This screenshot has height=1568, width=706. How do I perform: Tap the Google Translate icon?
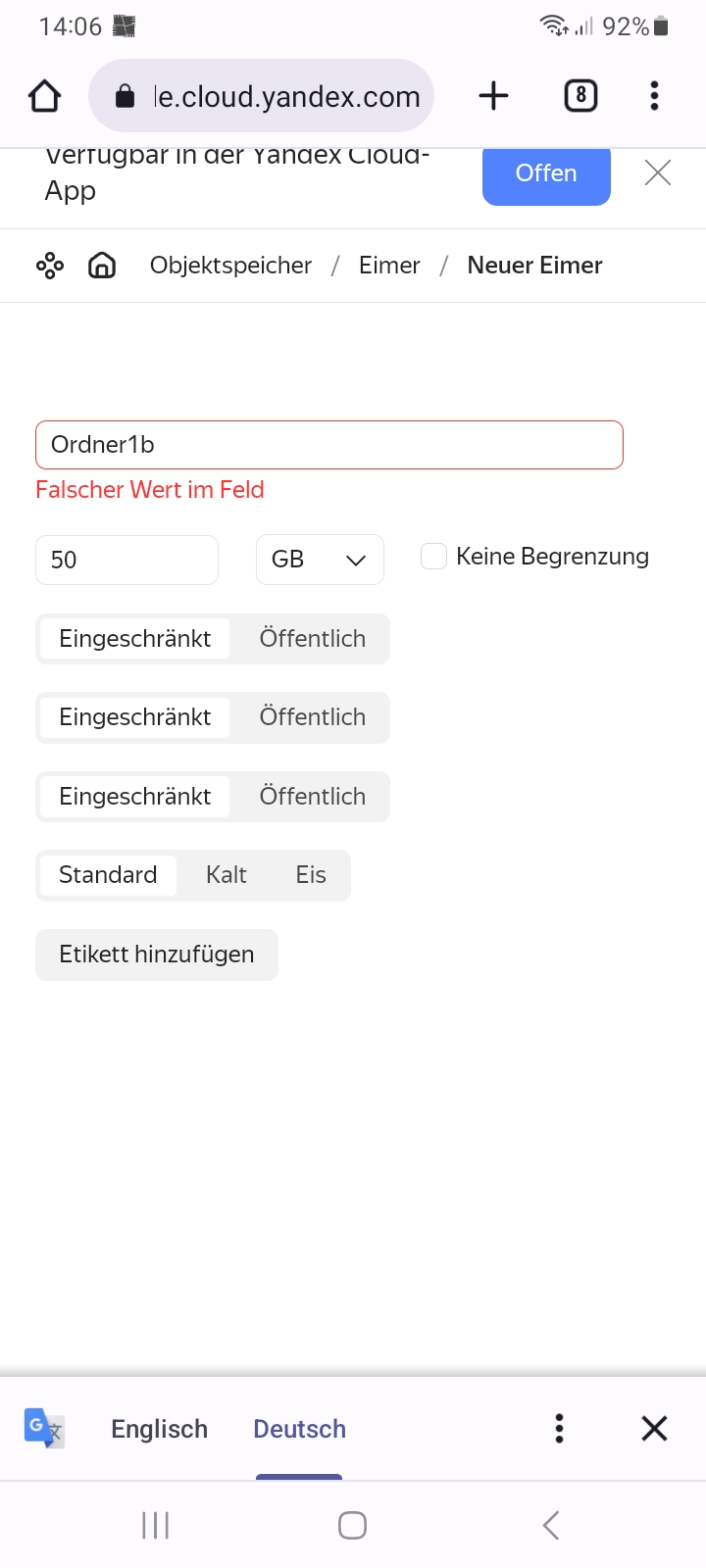(43, 1428)
